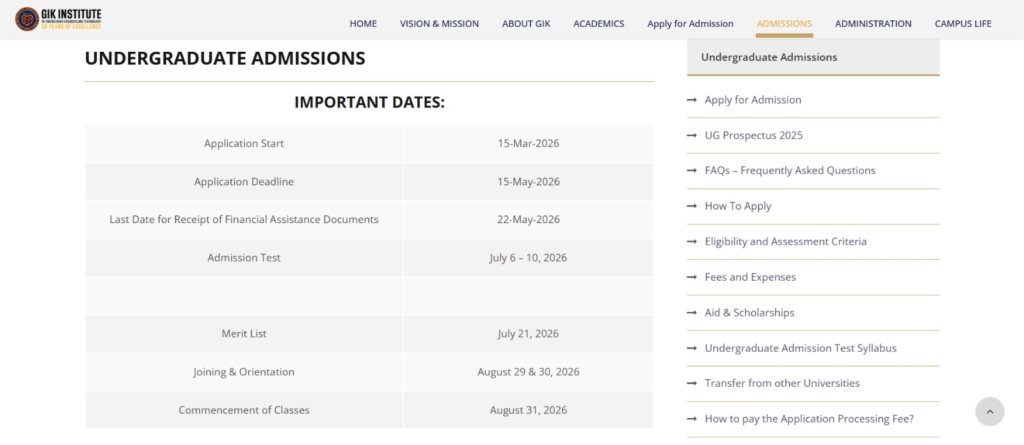Screen dimensions: 1024x445
Task: Expand the ACADEMICS navigation menu
Action: (x=598, y=23)
